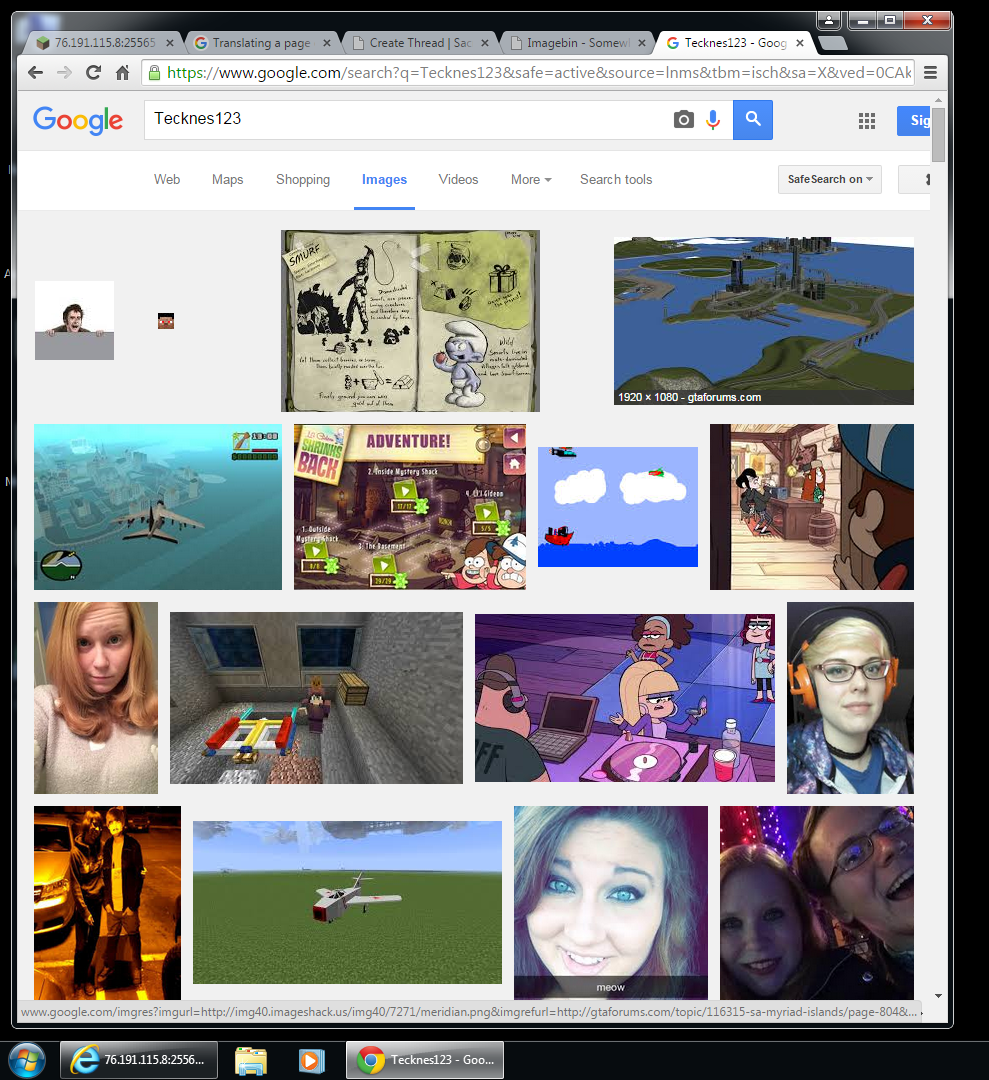
Task: Click the browser forward arrow
Action: pos(65,72)
